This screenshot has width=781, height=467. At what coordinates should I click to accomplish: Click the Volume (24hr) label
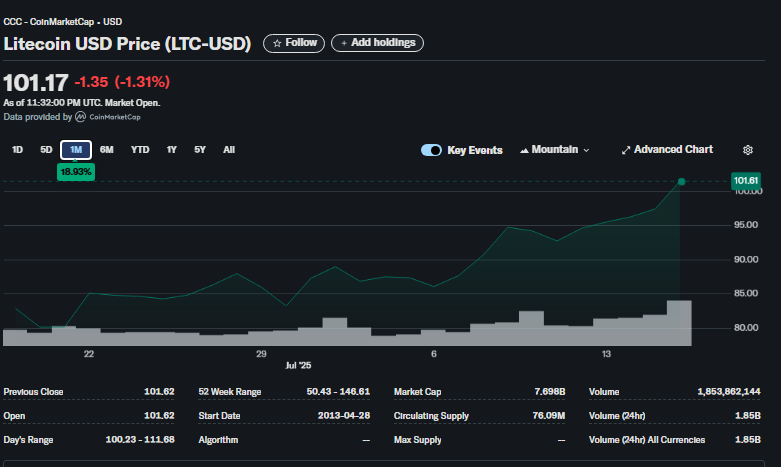[x=617, y=416]
